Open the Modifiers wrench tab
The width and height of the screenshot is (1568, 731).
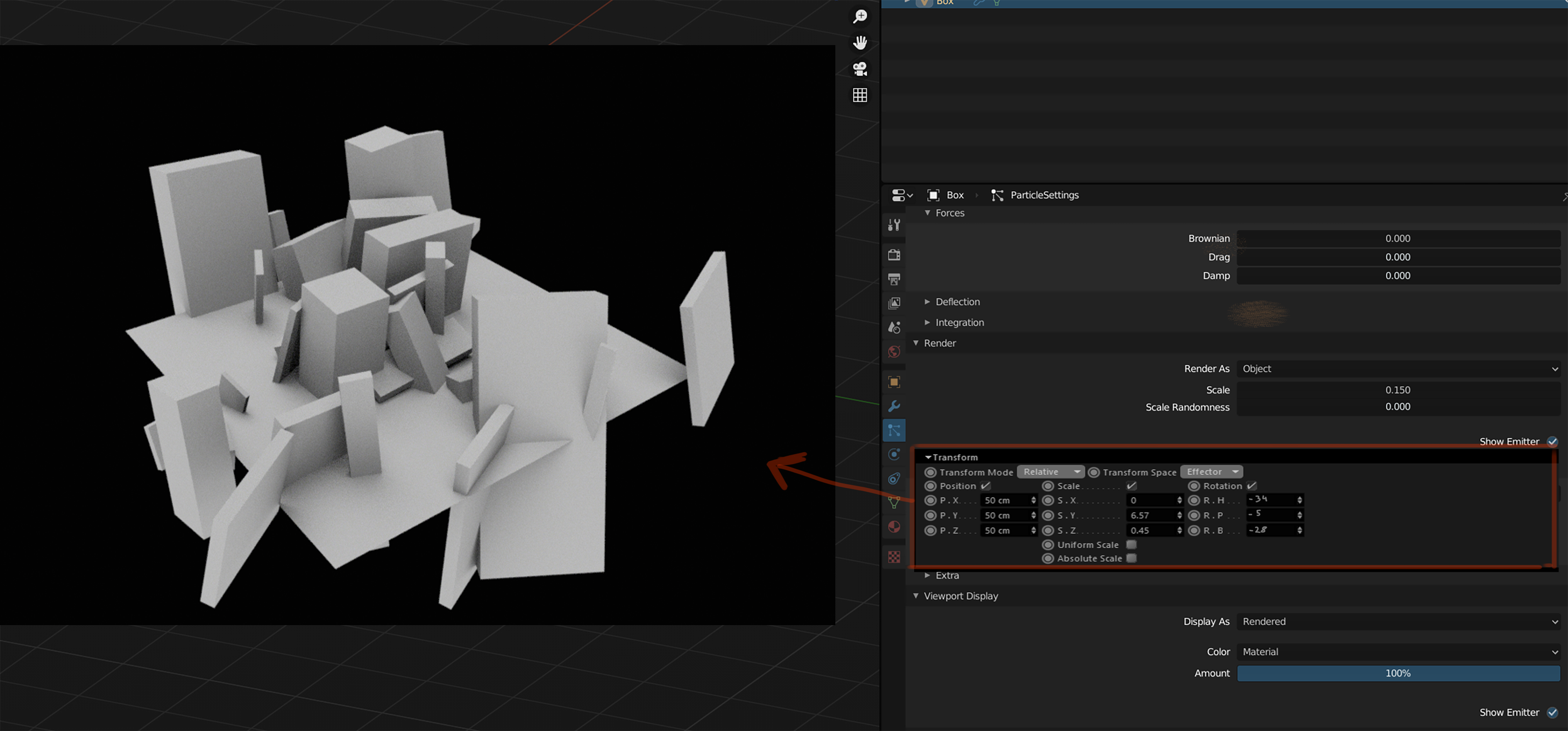894,406
